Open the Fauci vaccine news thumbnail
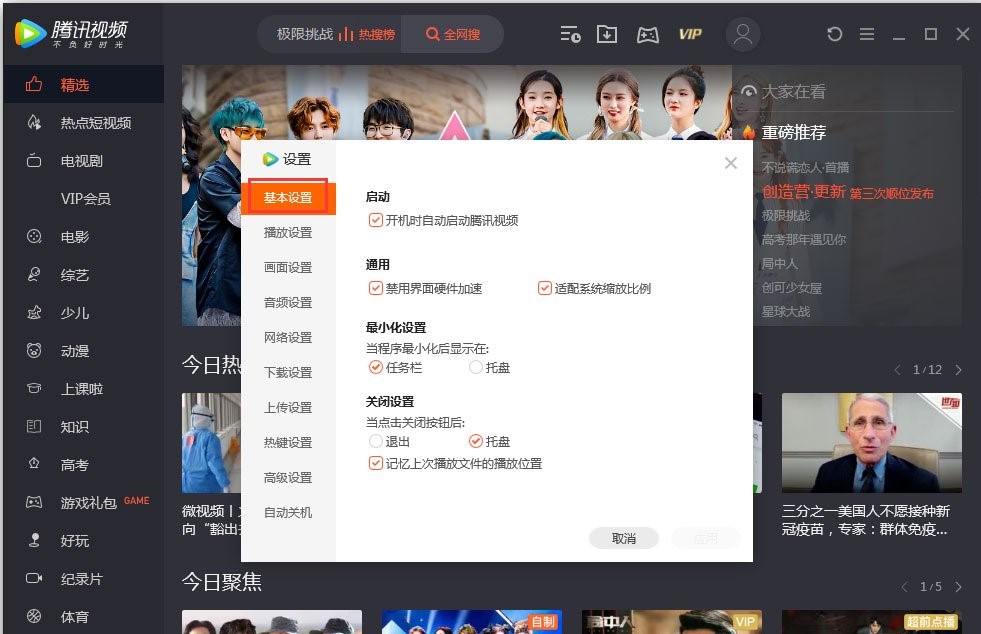Image resolution: width=981 pixels, height=634 pixels. pyautogui.click(x=870, y=442)
